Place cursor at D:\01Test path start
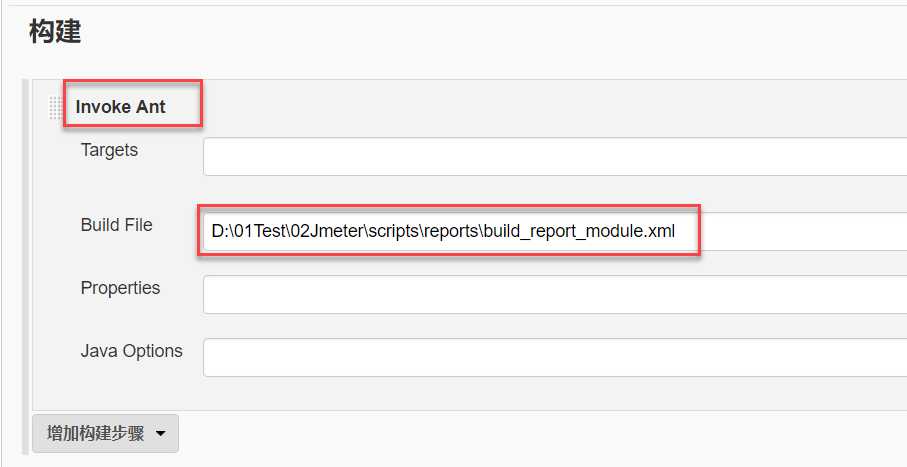The image size is (907, 467). point(213,232)
